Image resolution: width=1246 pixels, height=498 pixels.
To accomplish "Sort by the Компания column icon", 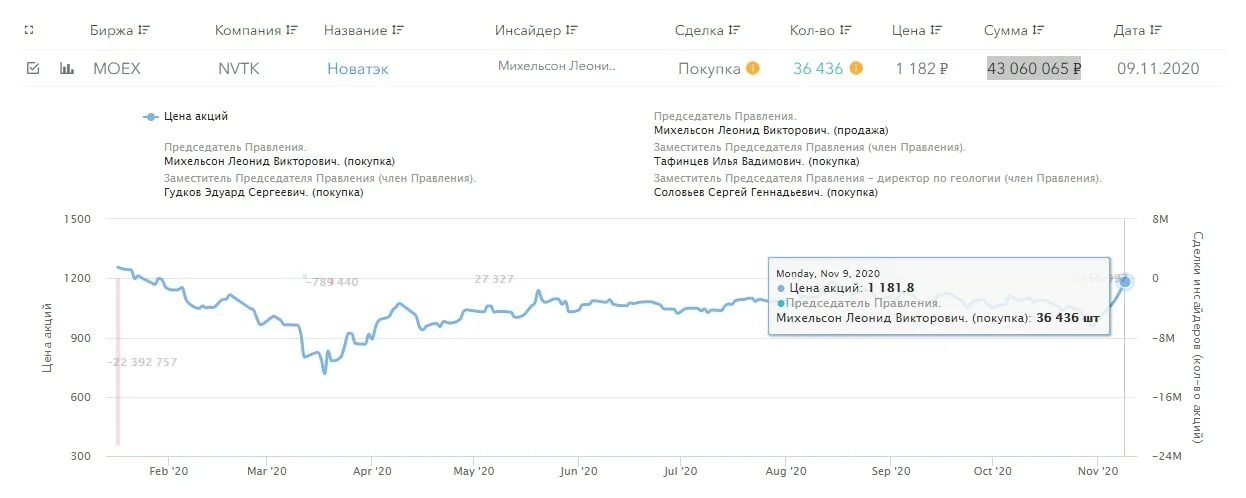I will tap(291, 30).
